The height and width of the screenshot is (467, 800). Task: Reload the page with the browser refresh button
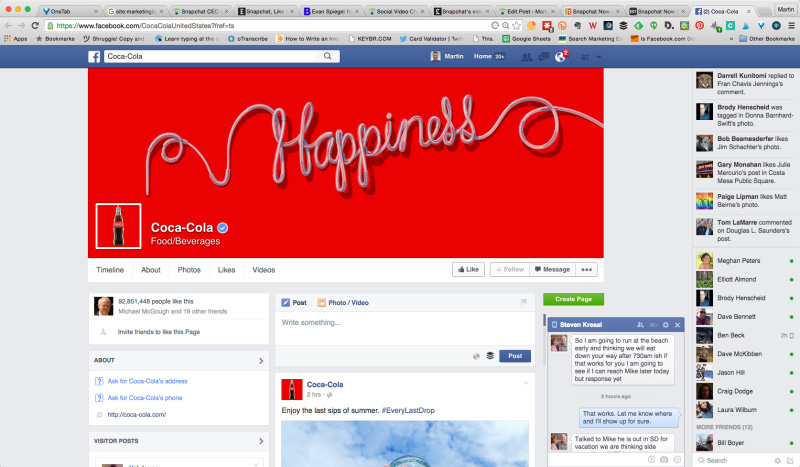[35, 25]
